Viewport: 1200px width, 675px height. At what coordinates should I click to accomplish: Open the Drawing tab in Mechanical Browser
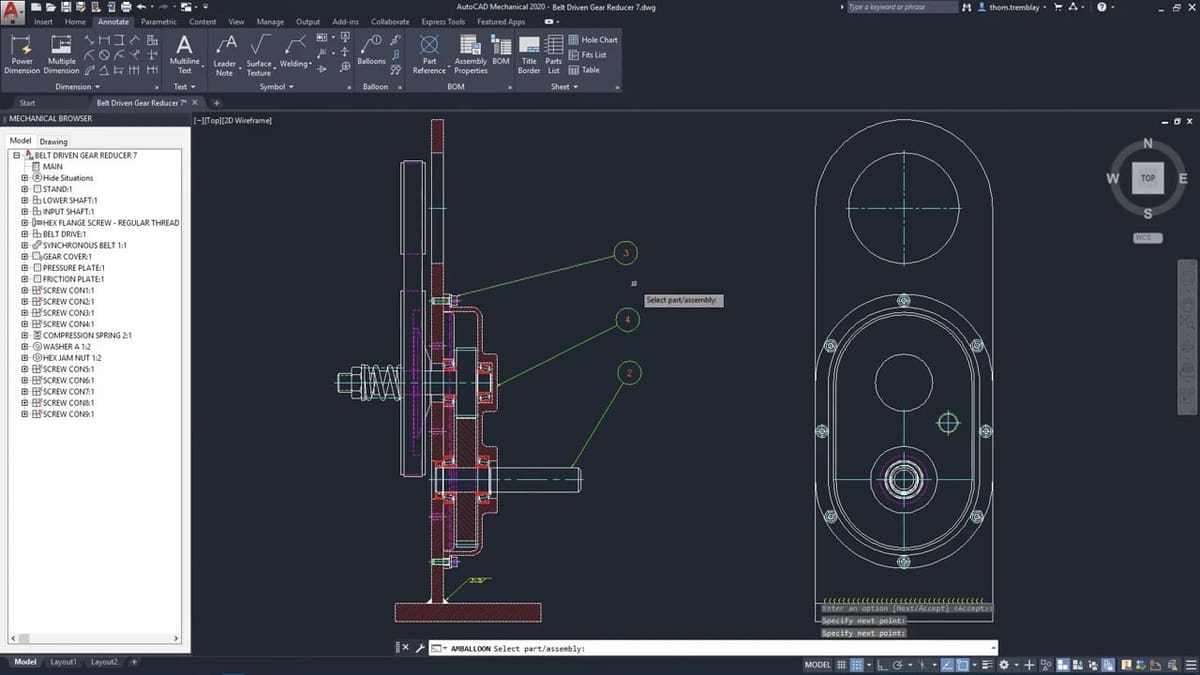53,142
